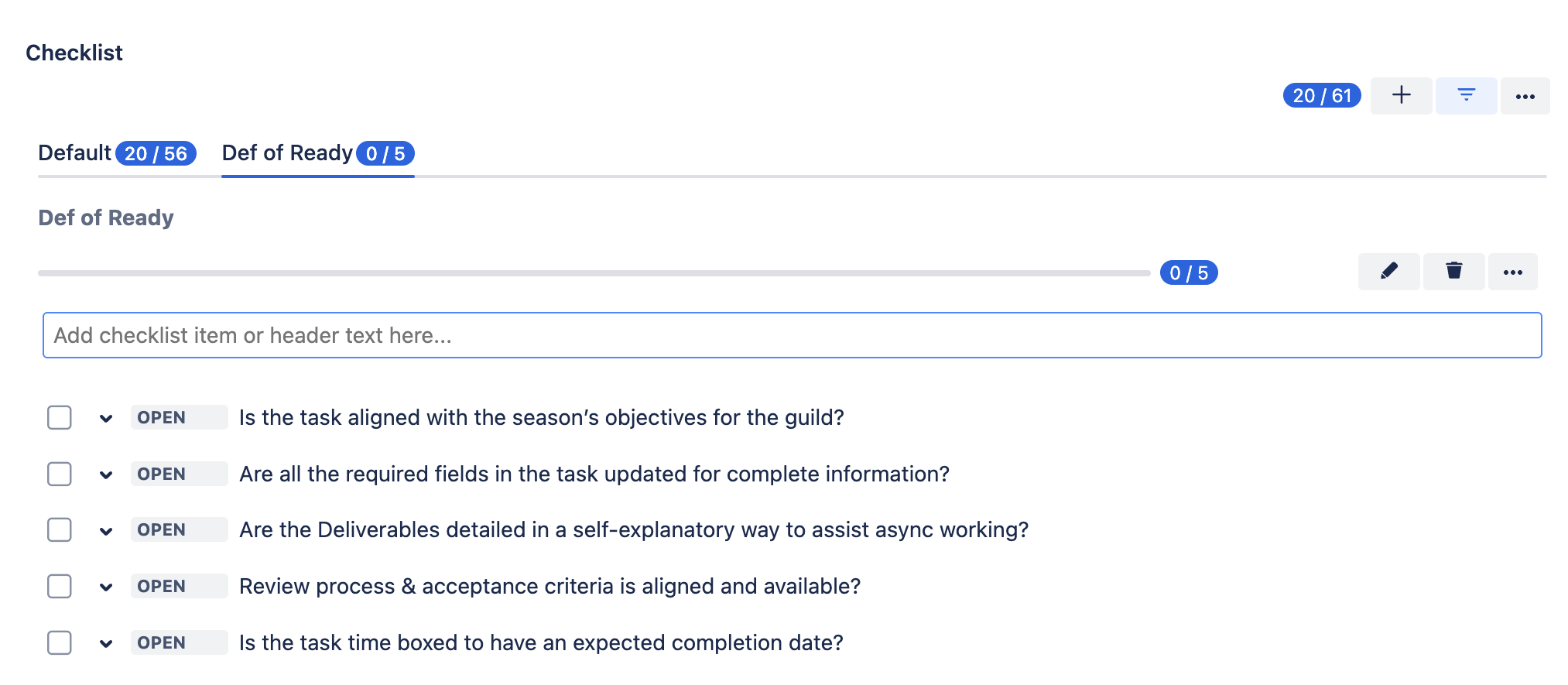The image size is (1568, 685).
Task: Click the Def of Ready progress bar
Action: [x=594, y=273]
